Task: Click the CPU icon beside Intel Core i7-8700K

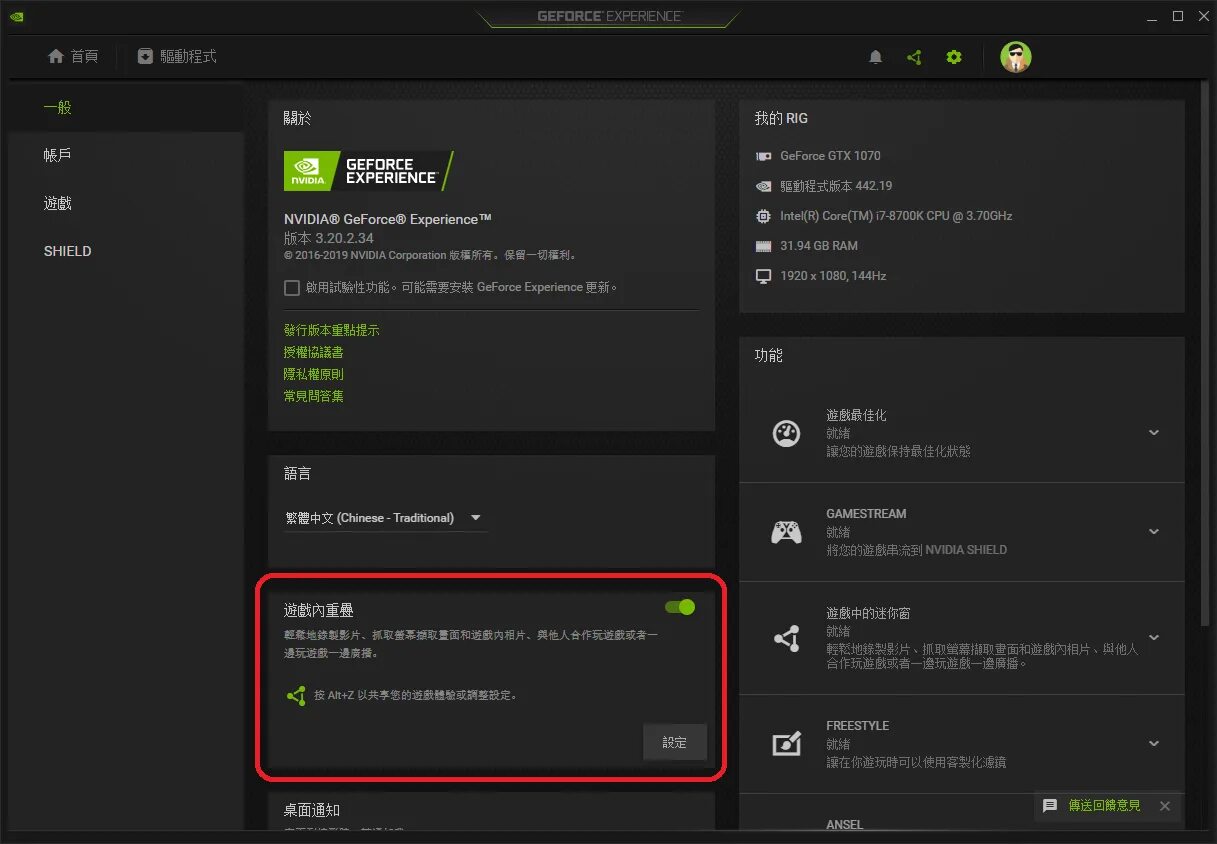Action: pos(763,216)
